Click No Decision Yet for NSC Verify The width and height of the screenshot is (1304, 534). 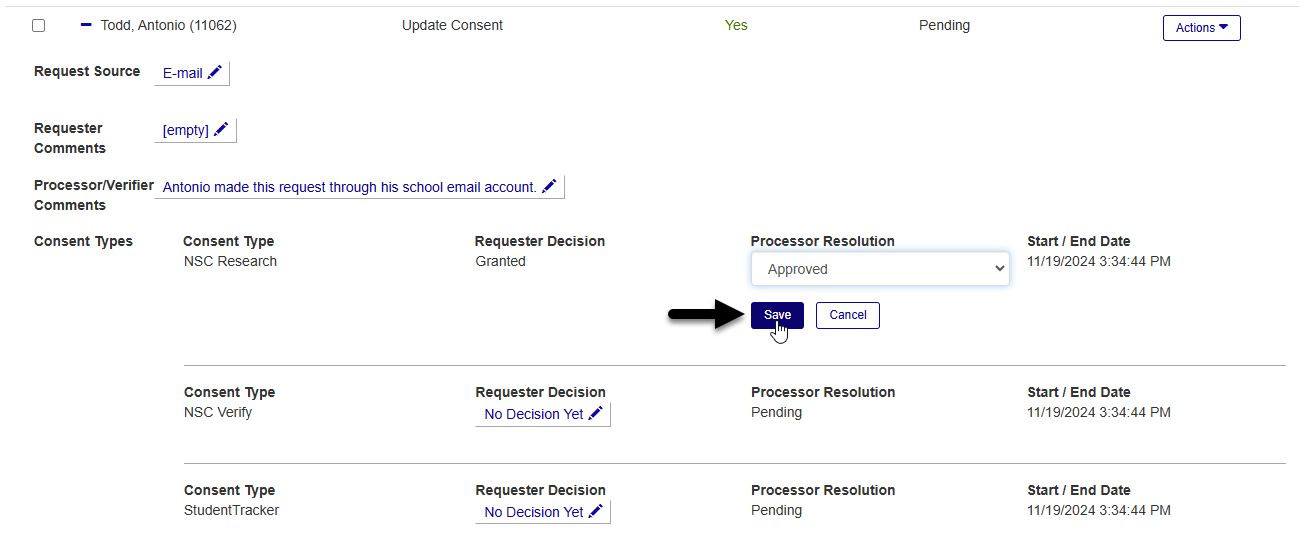coord(534,414)
